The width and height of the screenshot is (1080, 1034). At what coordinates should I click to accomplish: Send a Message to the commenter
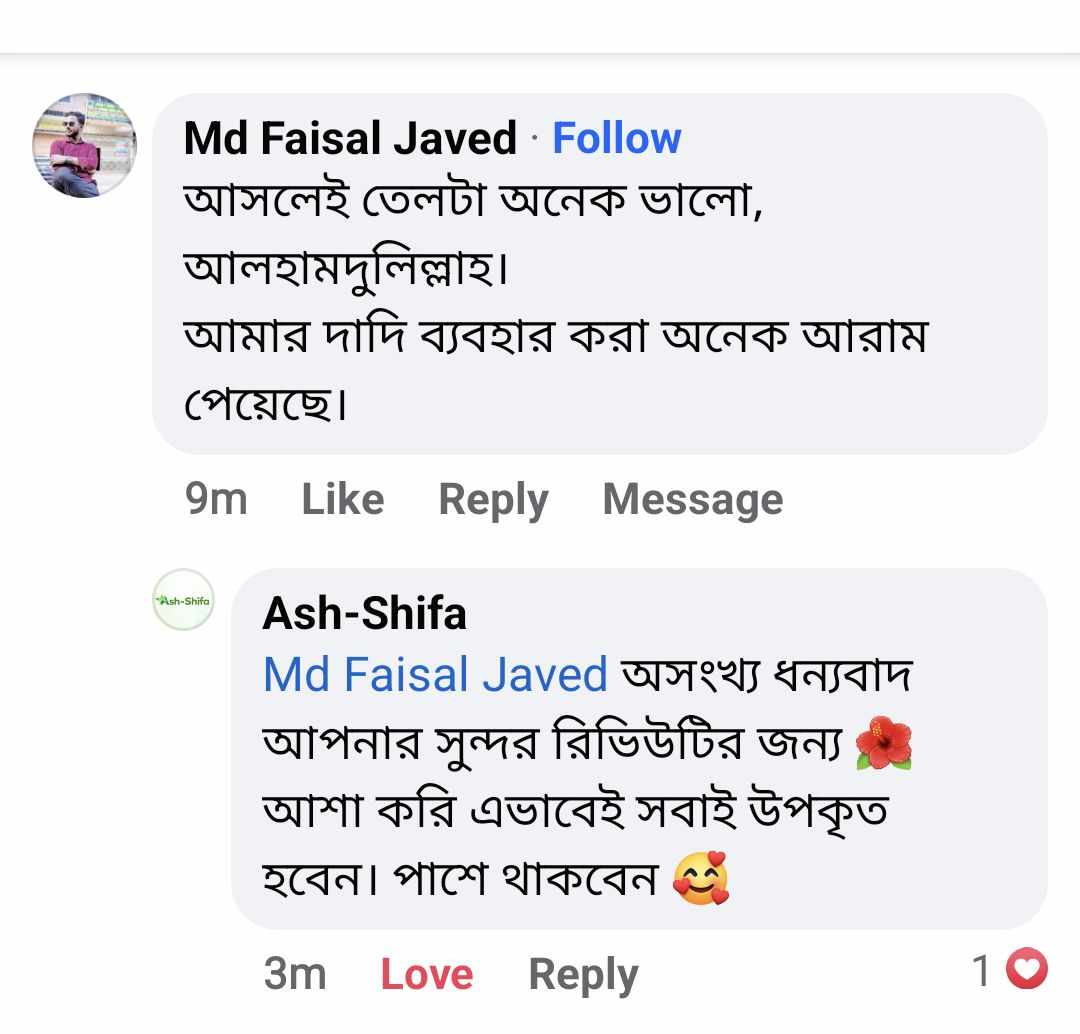click(692, 498)
